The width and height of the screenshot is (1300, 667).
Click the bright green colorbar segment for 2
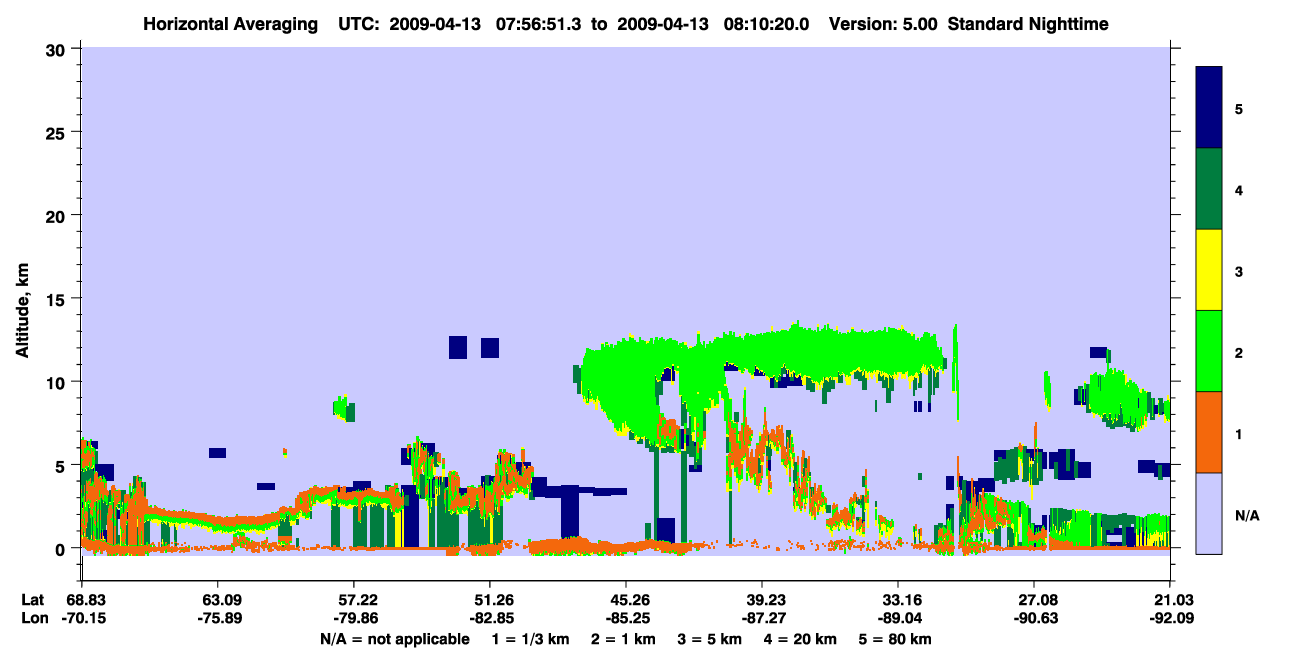pos(1209,351)
